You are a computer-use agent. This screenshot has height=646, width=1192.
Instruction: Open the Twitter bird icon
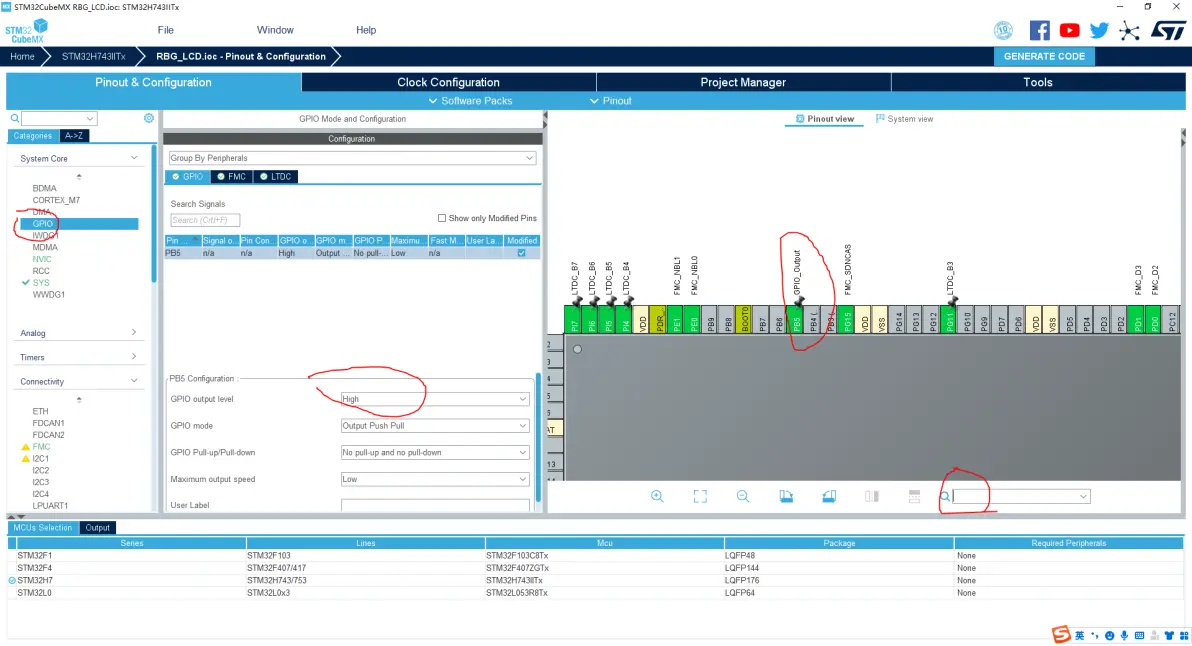(1098, 30)
